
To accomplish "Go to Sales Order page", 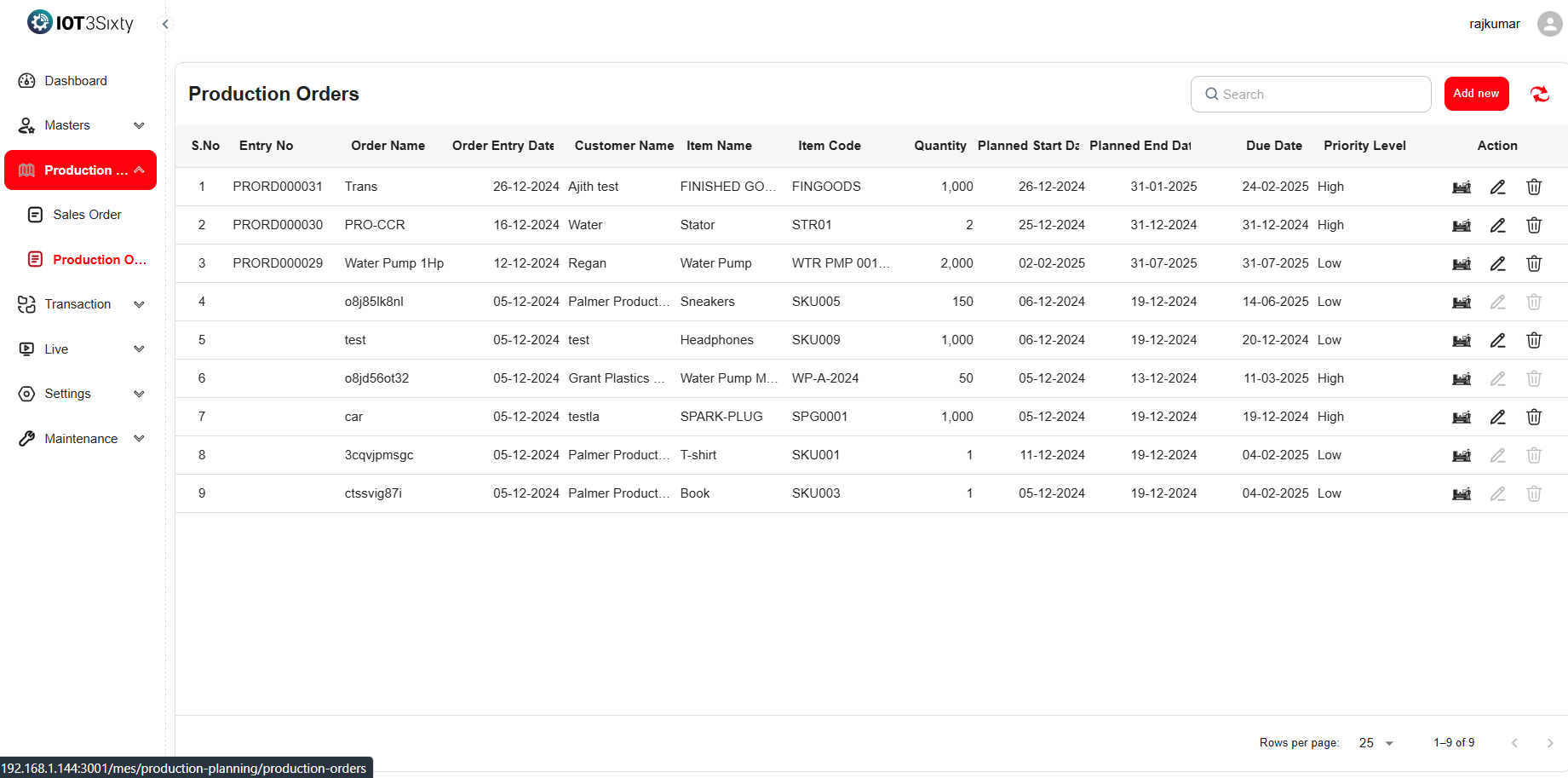I will click(x=87, y=215).
